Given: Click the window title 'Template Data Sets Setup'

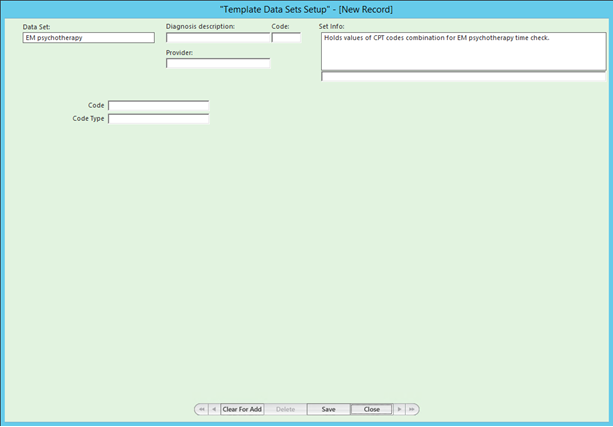Looking at the screenshot, I should (306, 9).
